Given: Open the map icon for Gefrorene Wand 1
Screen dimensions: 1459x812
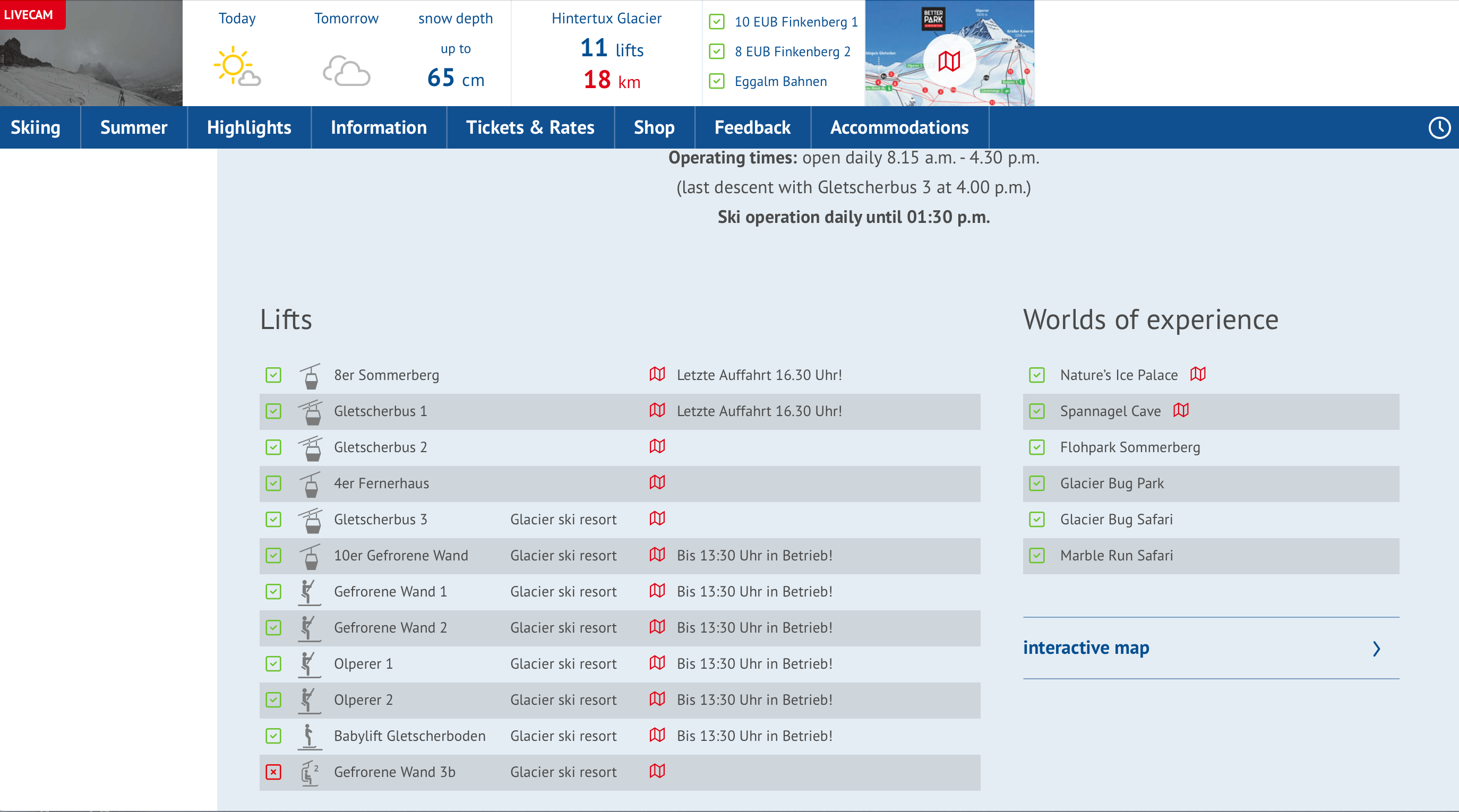Looking at the screenshot, I should click(657, 591).
